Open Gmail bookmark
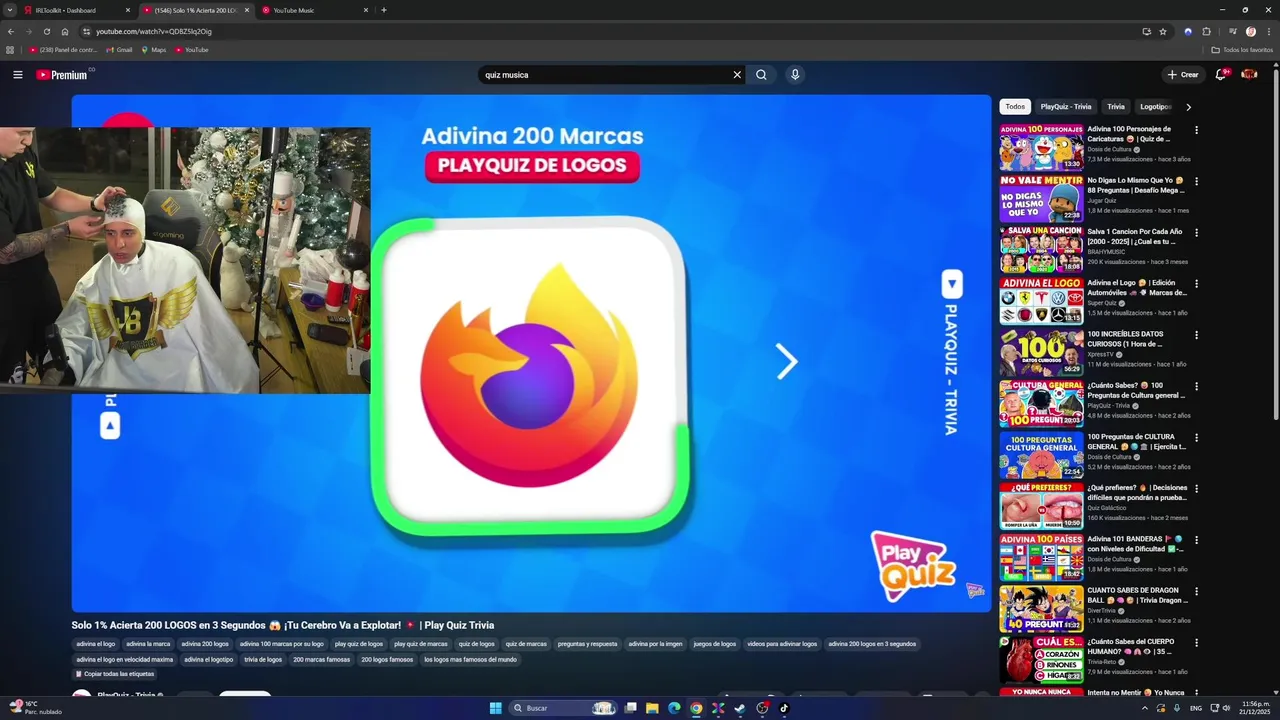Screen dimensions: 1280x720 click(119, 50)
